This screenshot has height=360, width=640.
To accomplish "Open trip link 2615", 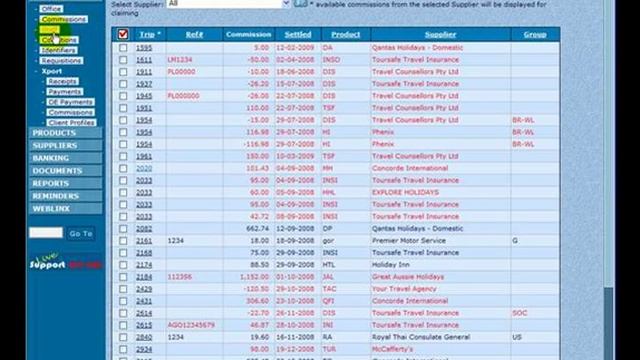I will pyautogui.click(x=144, y=325).
